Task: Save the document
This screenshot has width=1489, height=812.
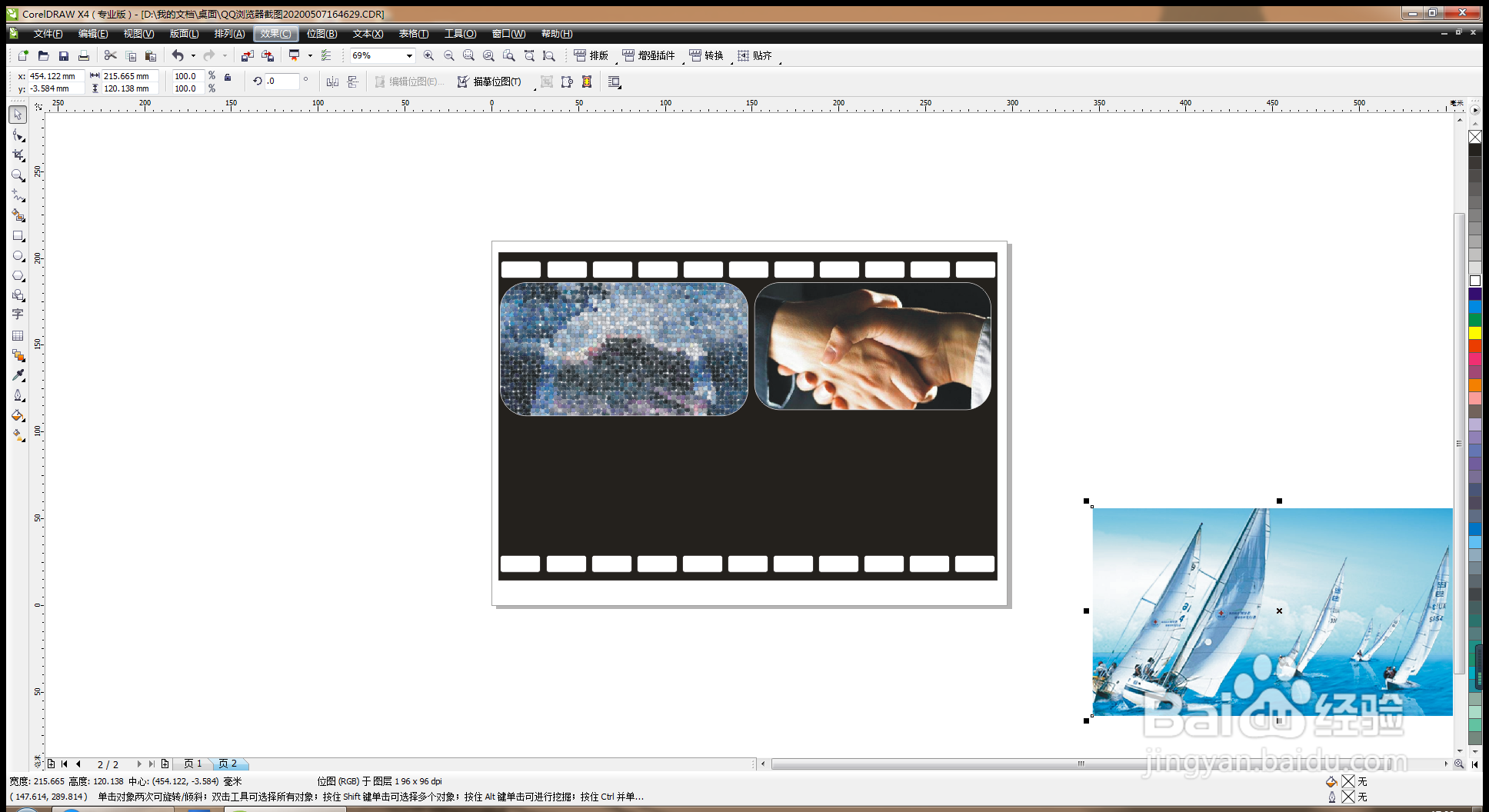Action: point(64,55)
